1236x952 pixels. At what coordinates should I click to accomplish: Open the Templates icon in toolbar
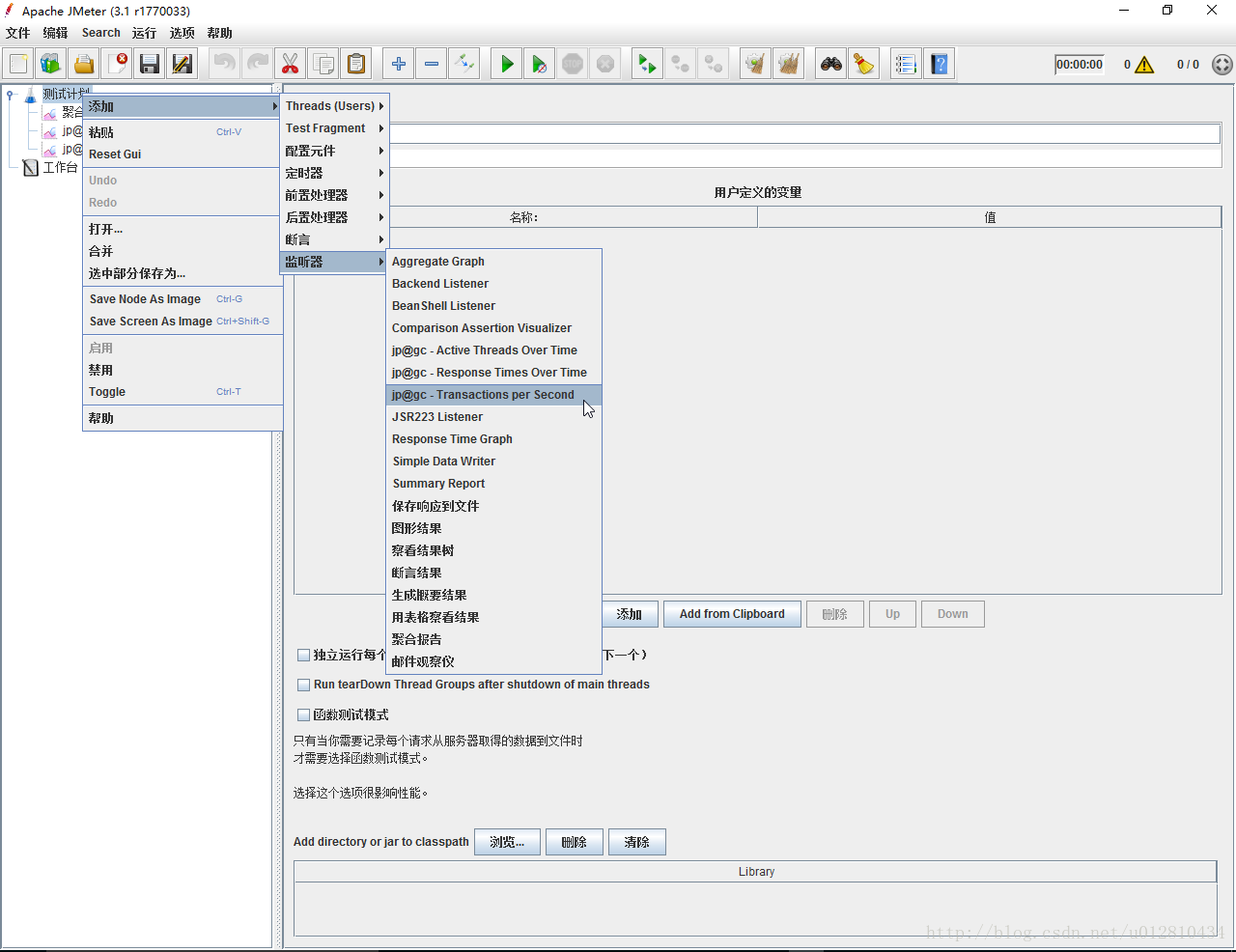pyautogui.click(x=51, y=64)
